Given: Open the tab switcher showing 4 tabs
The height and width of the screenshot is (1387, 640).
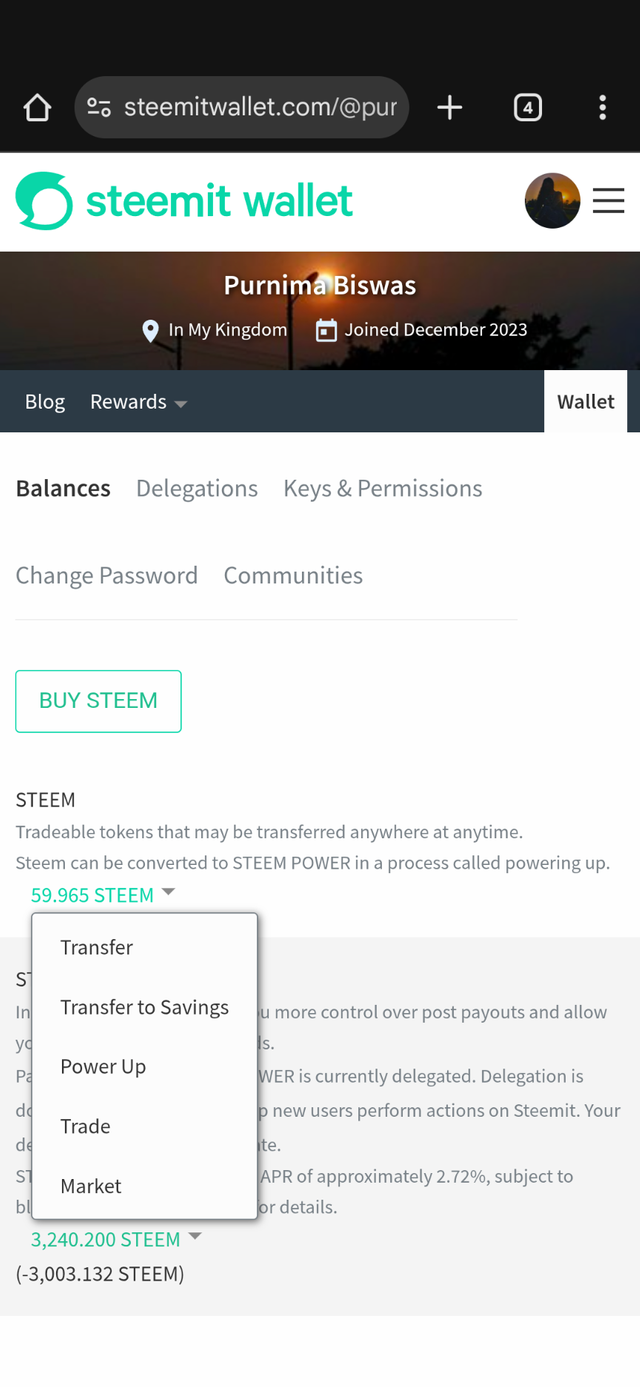Looking at the screenshot, I should click(528, 107).
